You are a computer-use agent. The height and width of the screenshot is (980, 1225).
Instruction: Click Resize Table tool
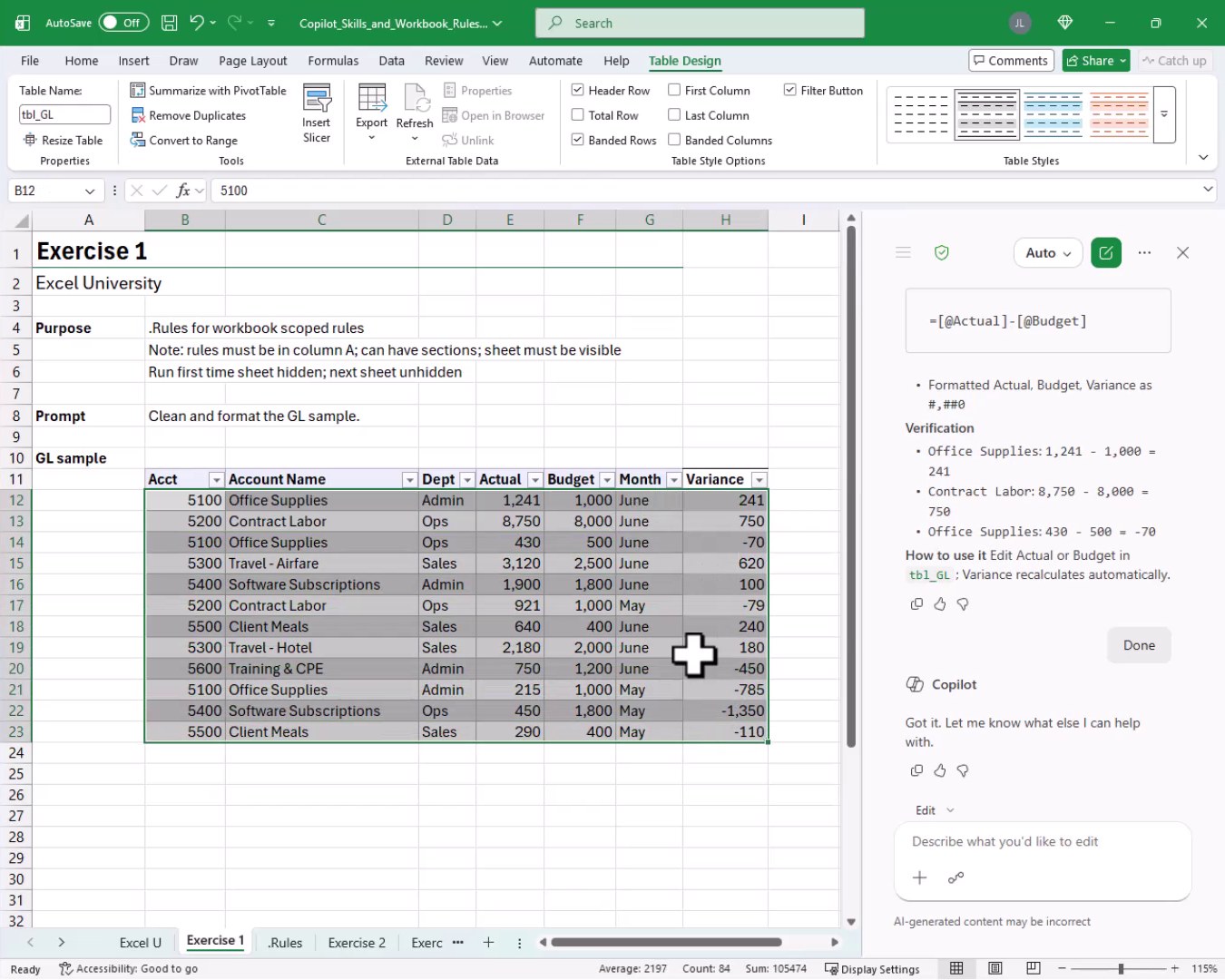[63, 140]
